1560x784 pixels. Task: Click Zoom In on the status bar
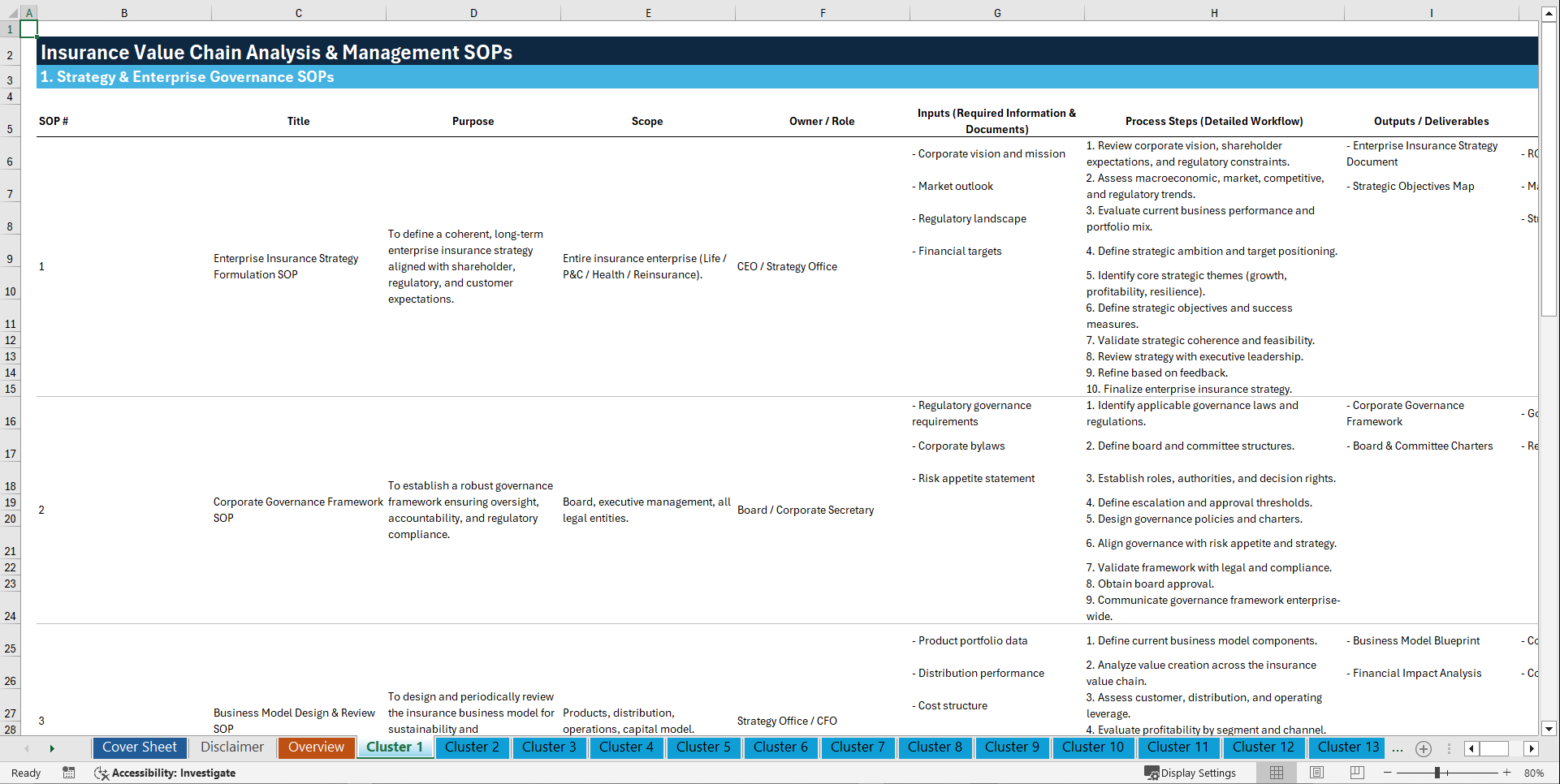(x=1507, y=773)
